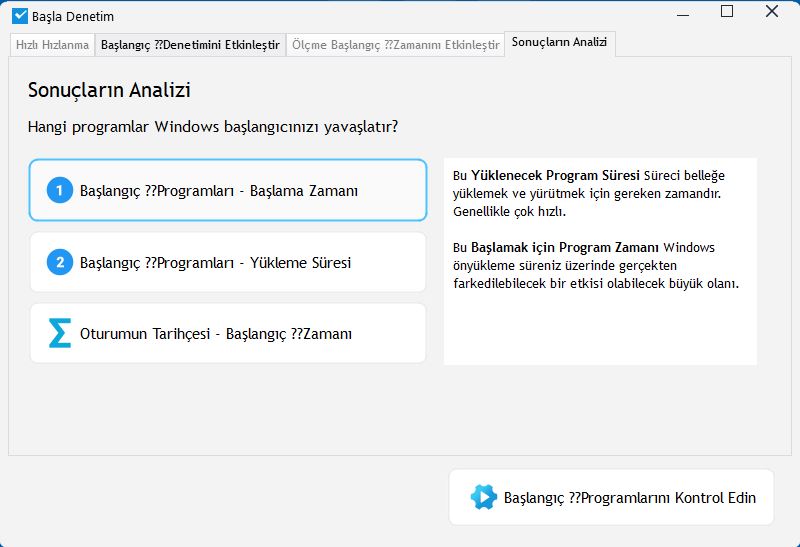The width and height of the screenshot is (800, 547).
Task: Click Başlangıç Programlarını Kontrol Edin button
Action: click(x=611, y=497)
